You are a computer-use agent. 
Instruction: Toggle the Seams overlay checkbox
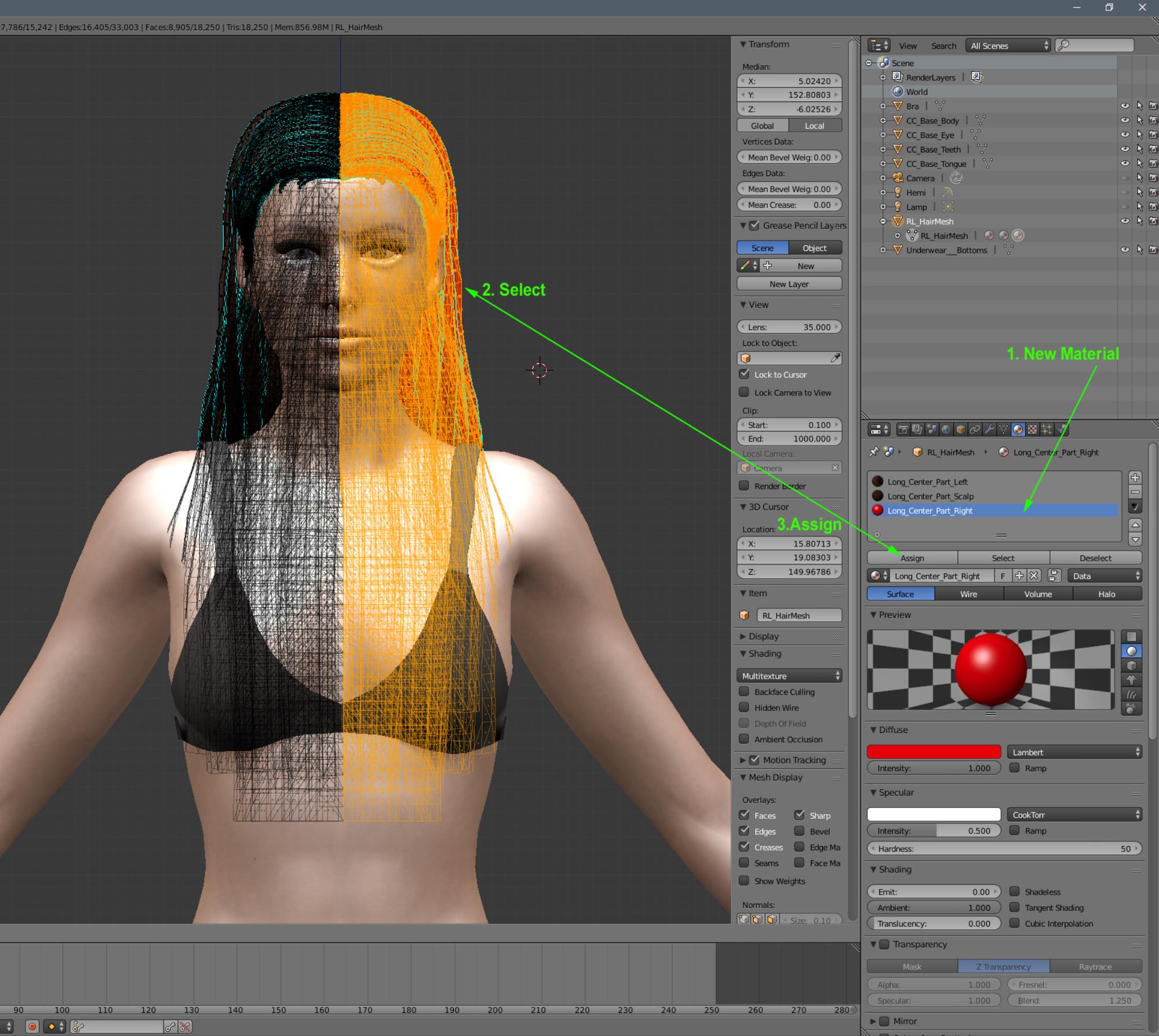[744, 863]
